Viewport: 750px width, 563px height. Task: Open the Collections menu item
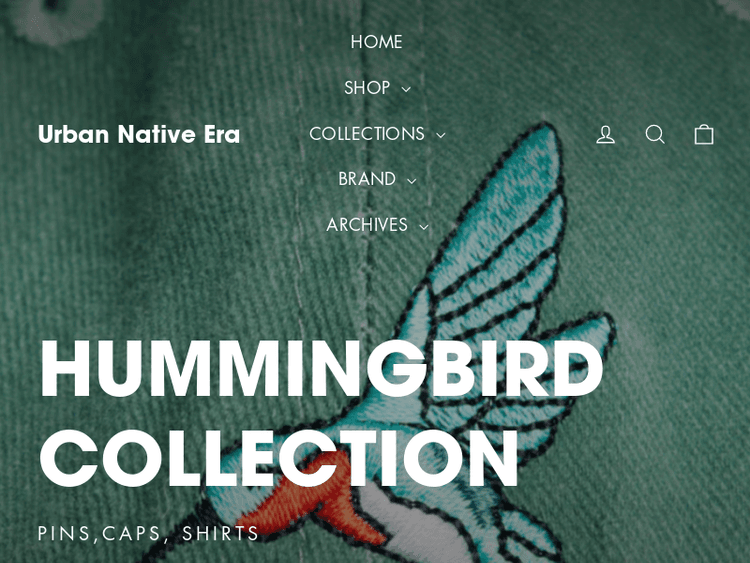click(367, 133)
